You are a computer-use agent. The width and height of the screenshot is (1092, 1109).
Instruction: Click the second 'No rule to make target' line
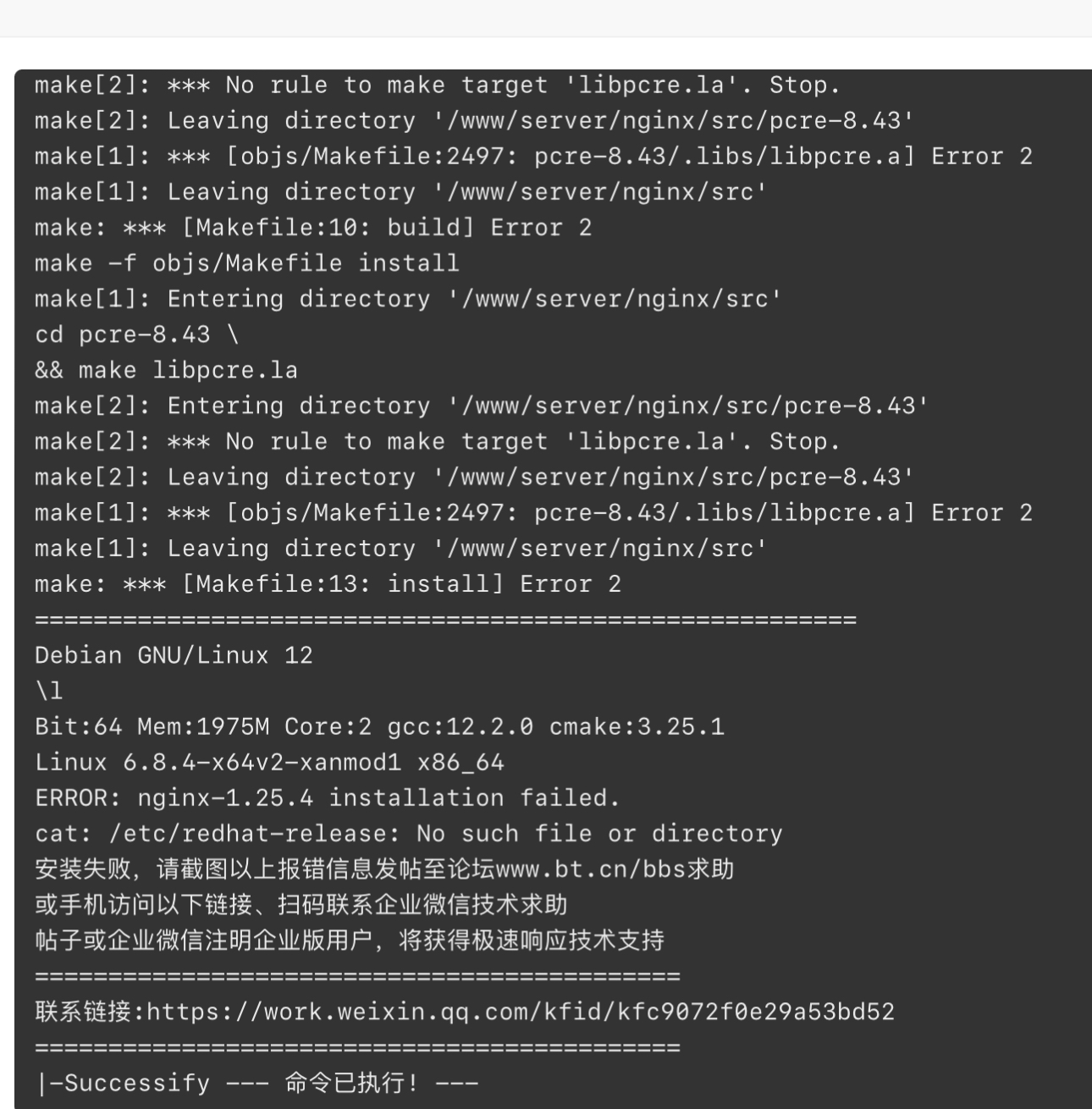(438, 442)
